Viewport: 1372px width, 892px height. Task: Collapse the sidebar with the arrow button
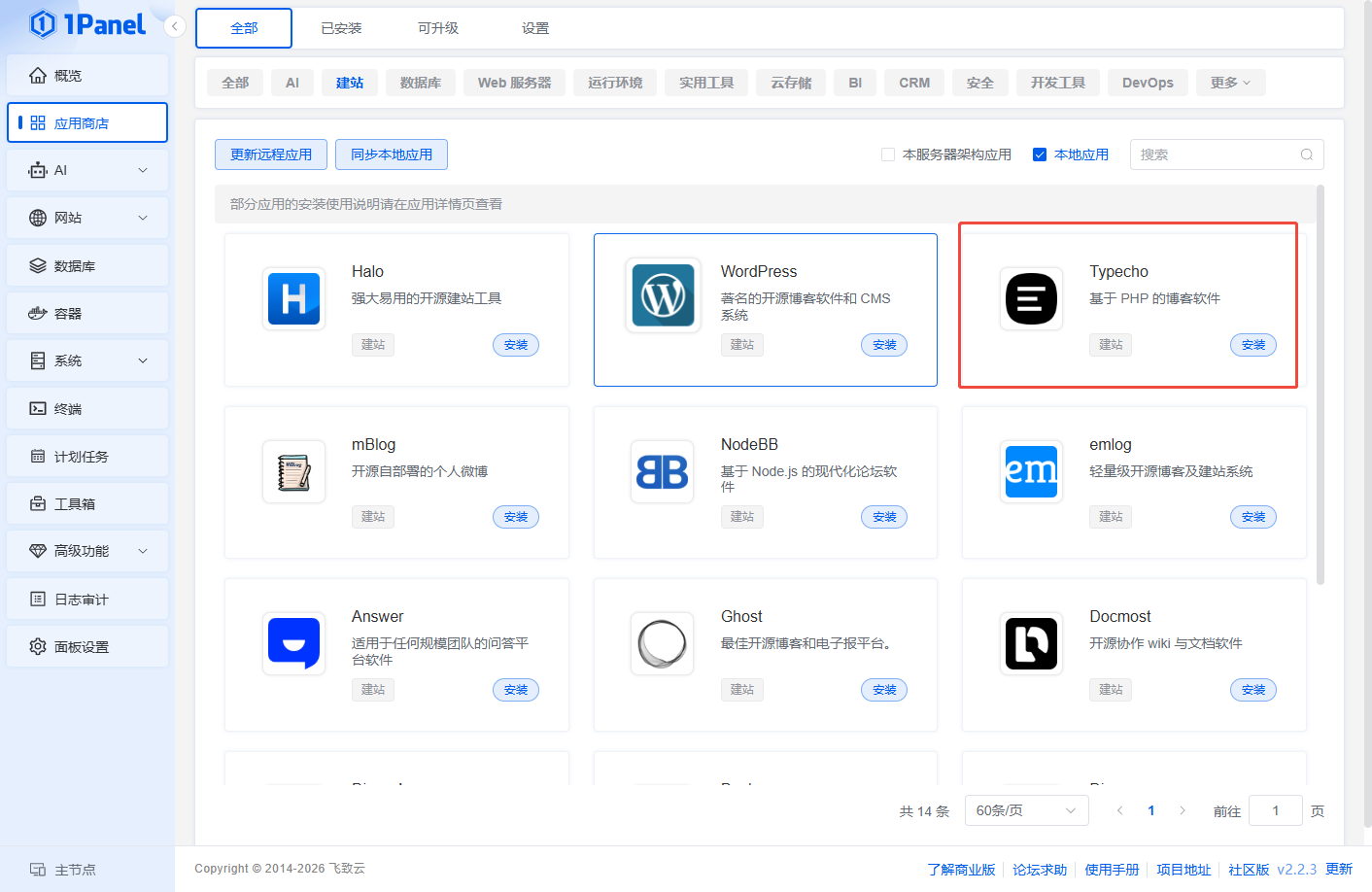[174, 26]
